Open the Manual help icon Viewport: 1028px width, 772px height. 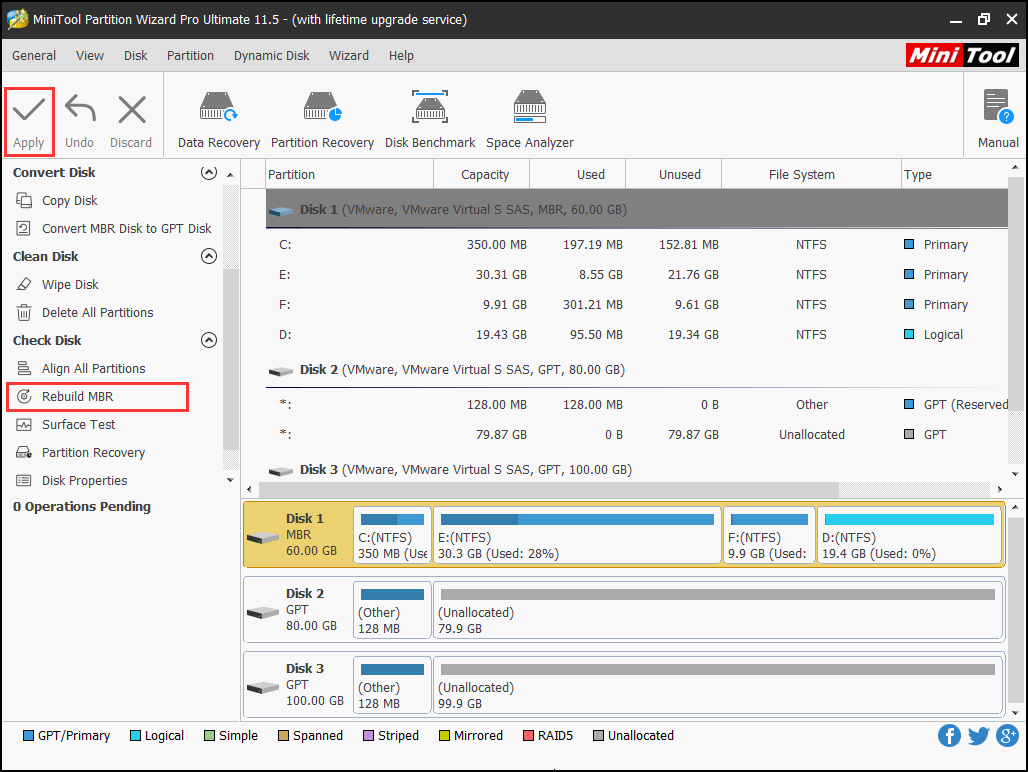[x=998, y=107]
